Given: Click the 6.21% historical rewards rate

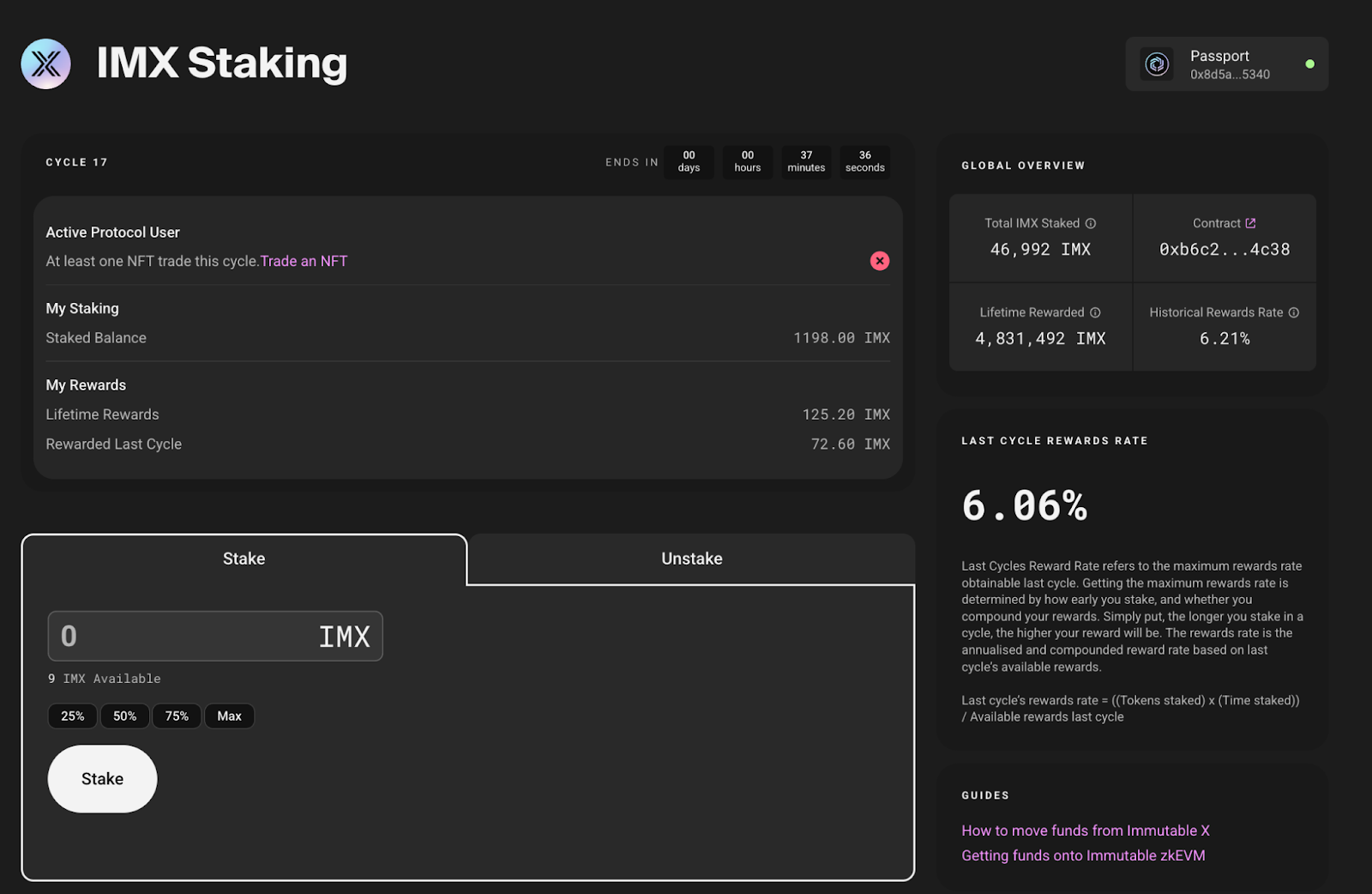Looking at the screenshot, I should point(1225,339).
